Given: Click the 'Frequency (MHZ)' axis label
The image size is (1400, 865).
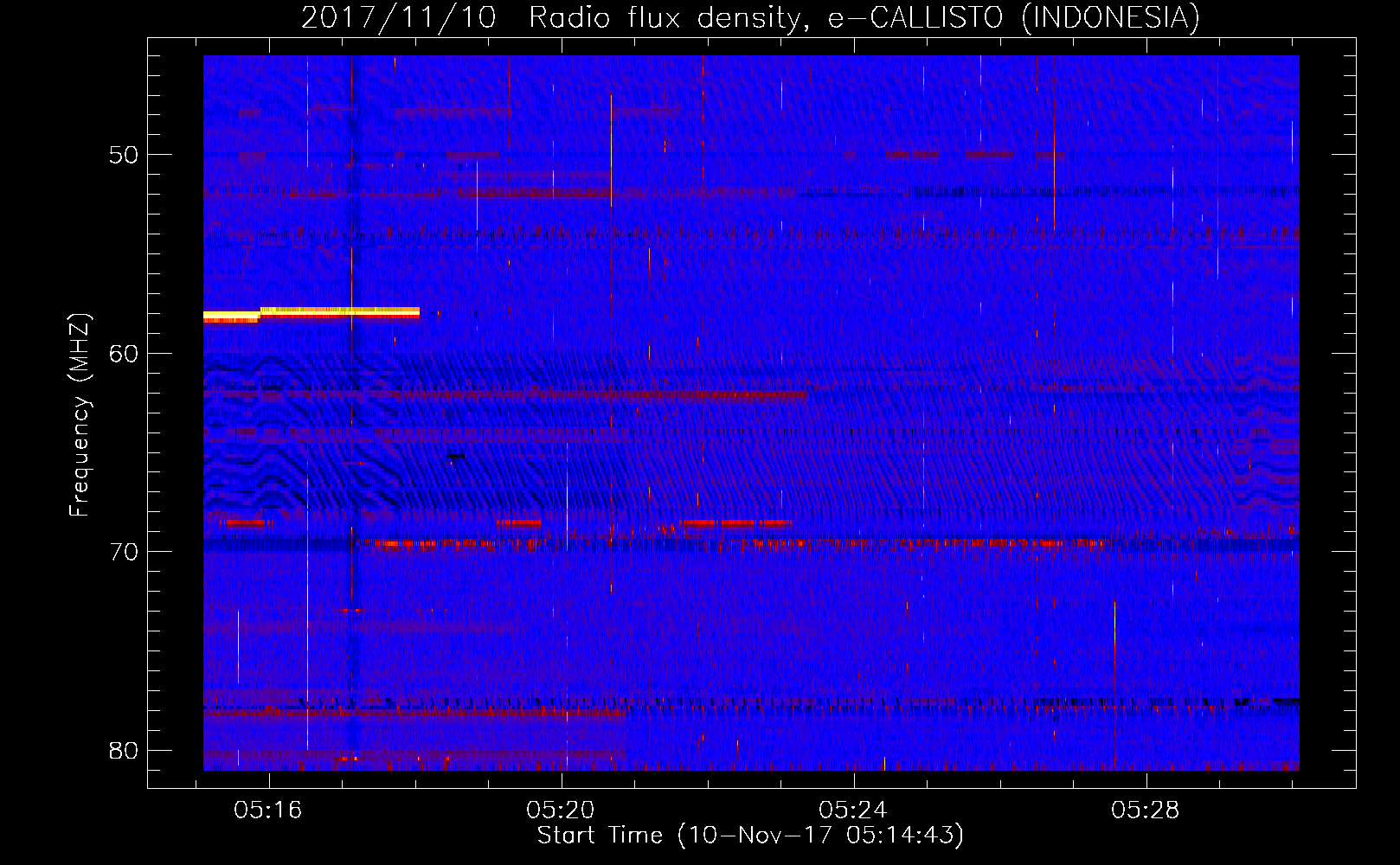Looking at the screenshot, I should pos(79,415).
